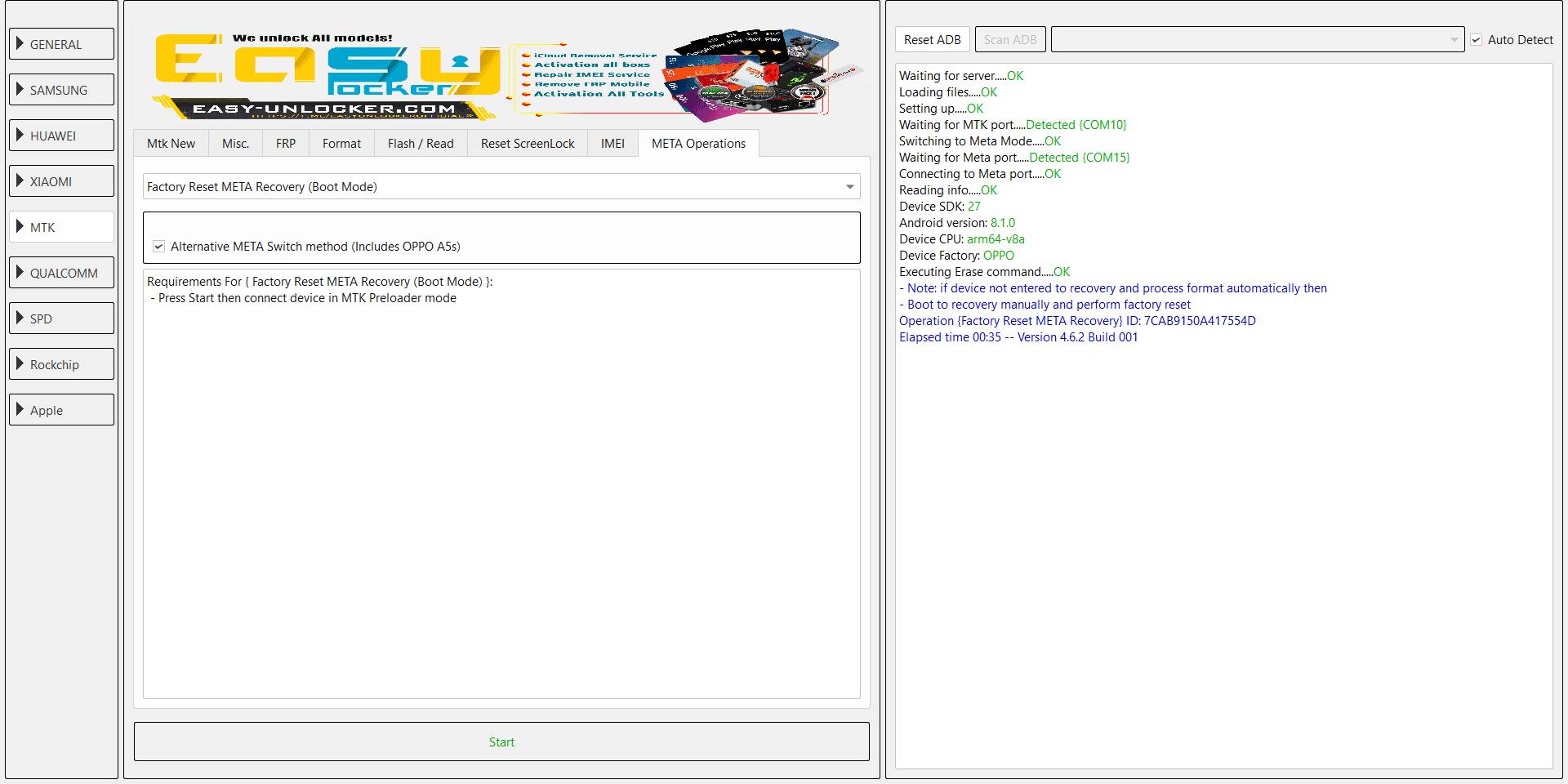Open the Flash / Read tab

tap(421, 143)
